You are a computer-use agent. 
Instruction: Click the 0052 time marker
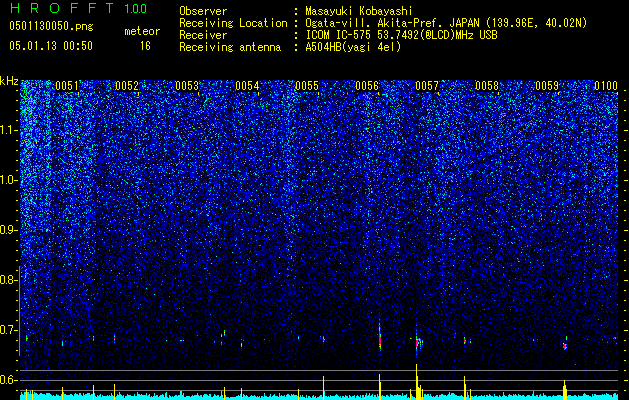pyautogui.click(x=127, y=86)
